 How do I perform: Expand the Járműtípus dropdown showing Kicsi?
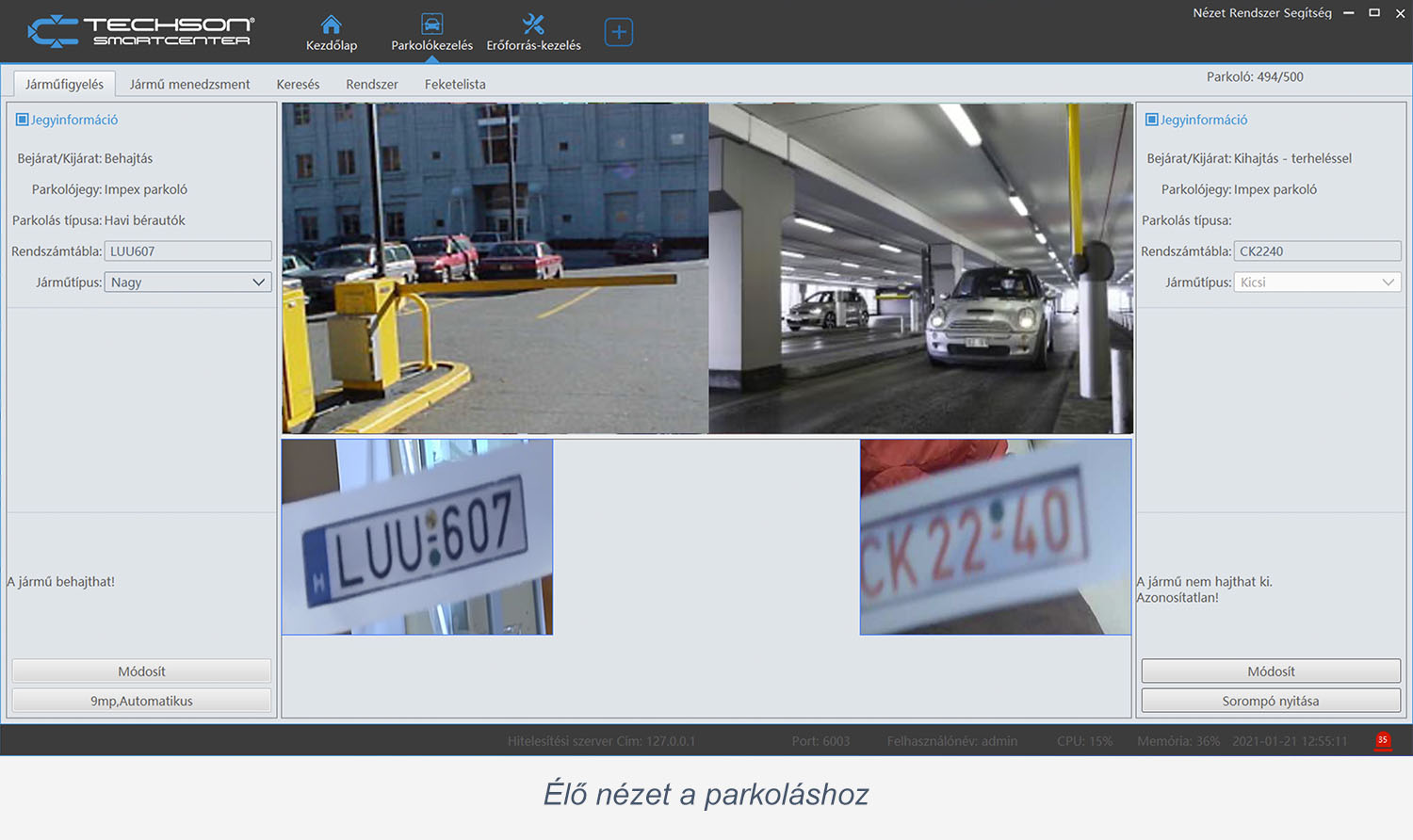(1317, 283)
